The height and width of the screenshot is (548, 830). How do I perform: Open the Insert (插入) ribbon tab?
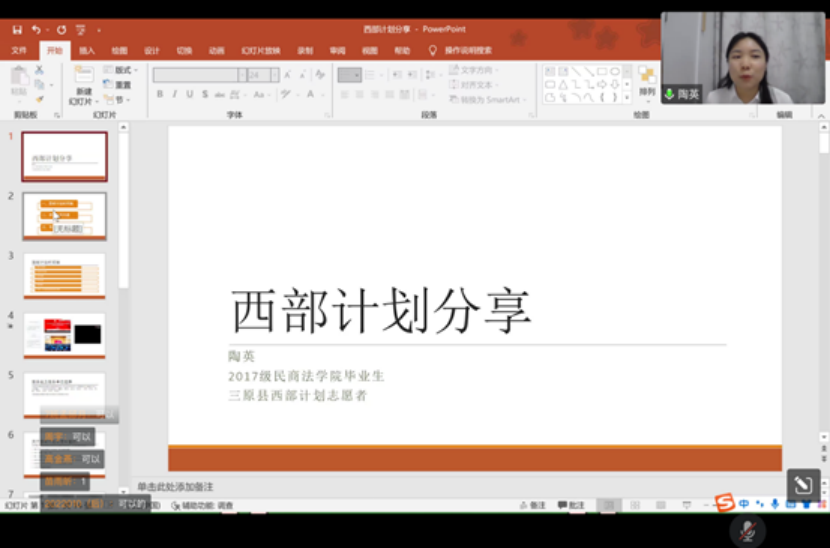[87, 50]
